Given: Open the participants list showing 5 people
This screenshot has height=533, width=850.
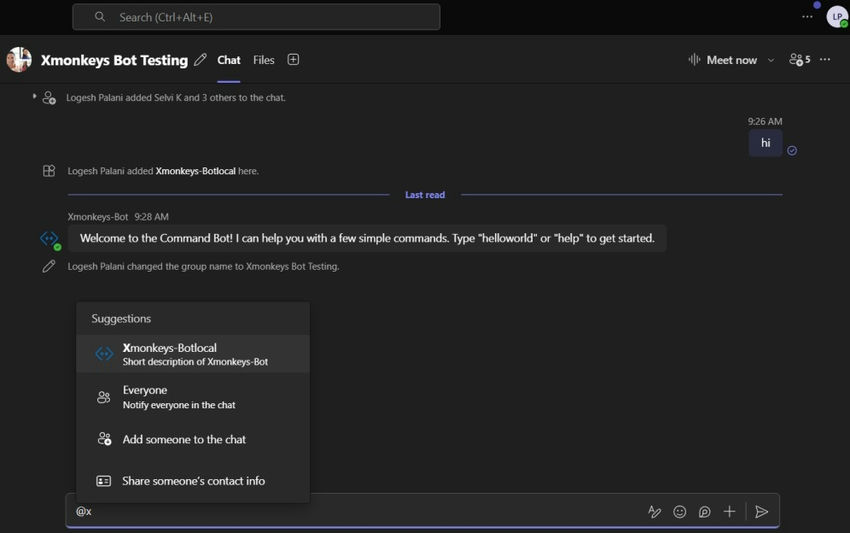Looking at the screenshot, I should pos(799,60).
